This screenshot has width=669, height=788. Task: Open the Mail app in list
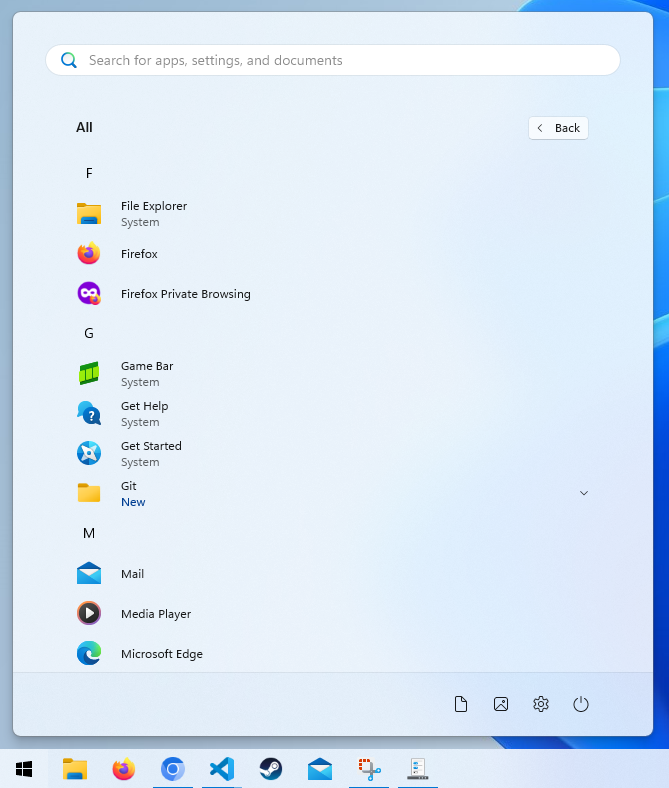click(332, 573)
